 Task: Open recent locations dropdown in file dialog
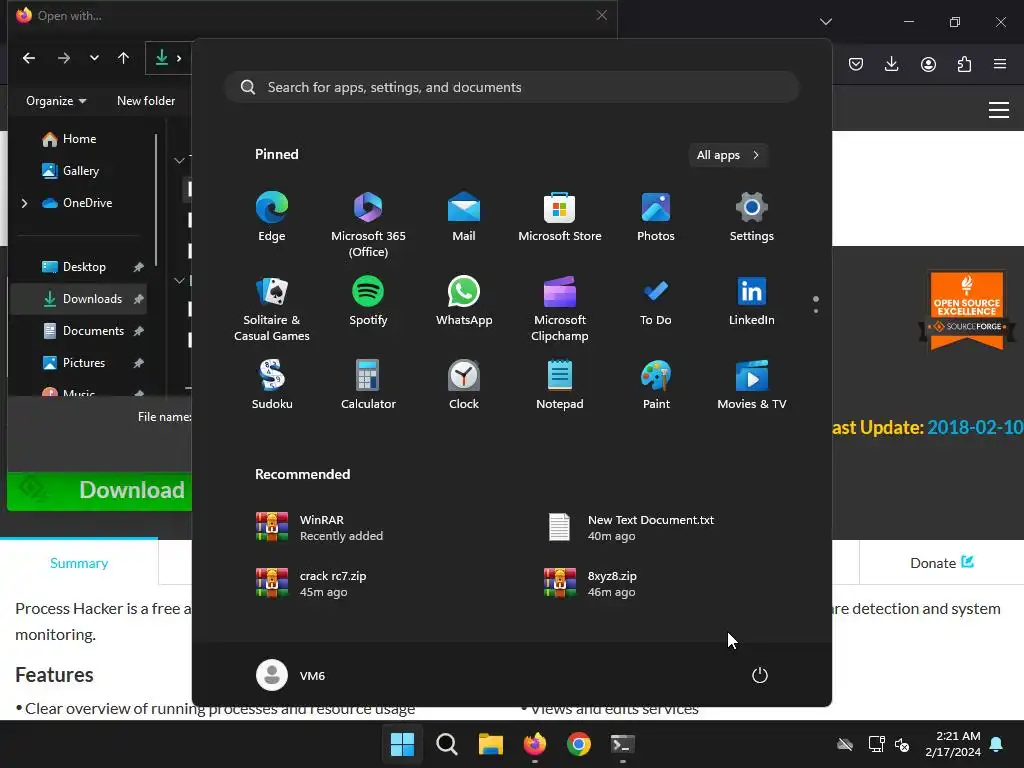[94, 58]
